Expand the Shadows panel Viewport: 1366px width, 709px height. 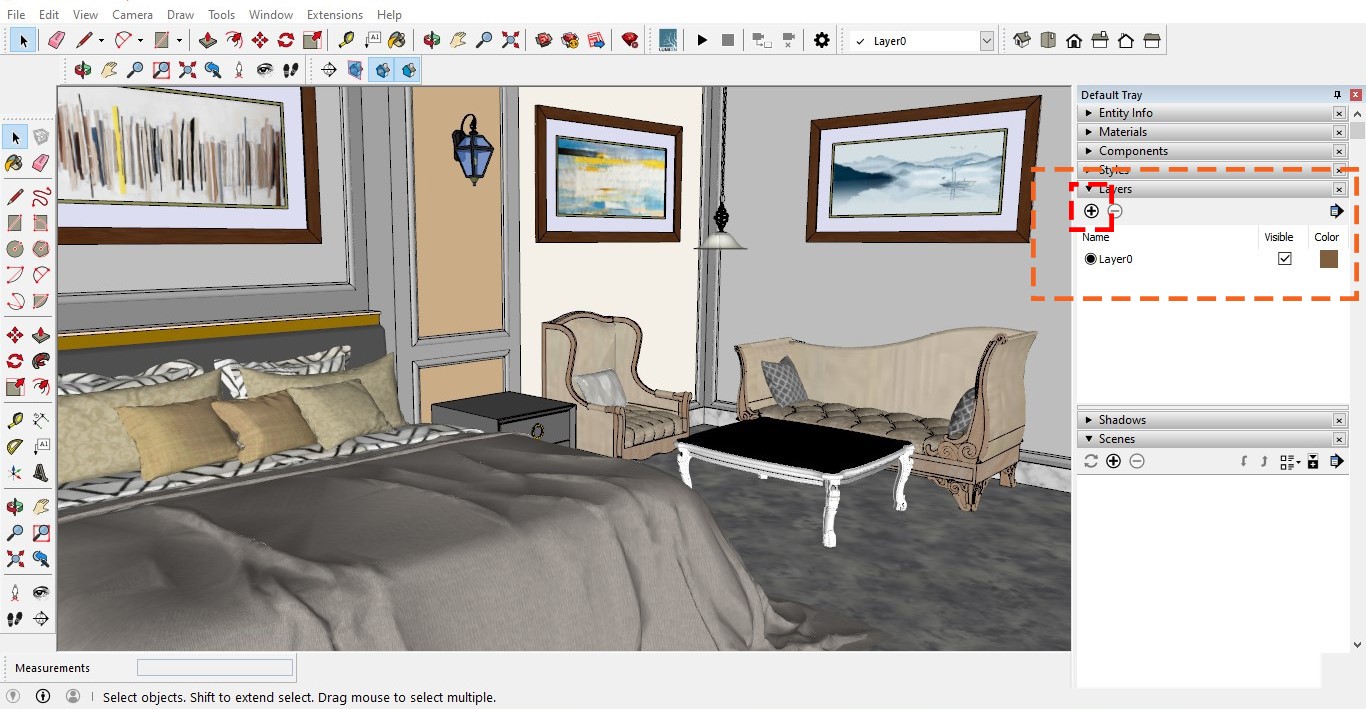1121,420
